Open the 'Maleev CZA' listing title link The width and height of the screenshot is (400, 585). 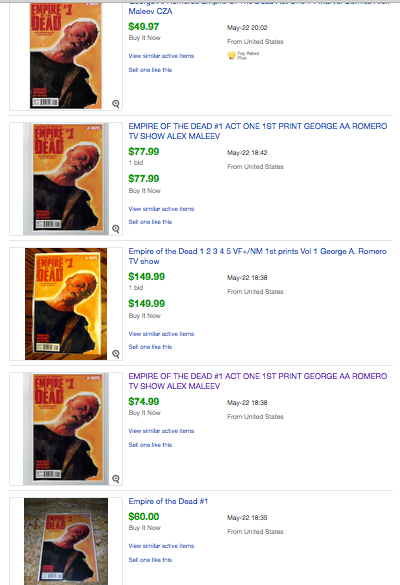(x=150, y=11)
